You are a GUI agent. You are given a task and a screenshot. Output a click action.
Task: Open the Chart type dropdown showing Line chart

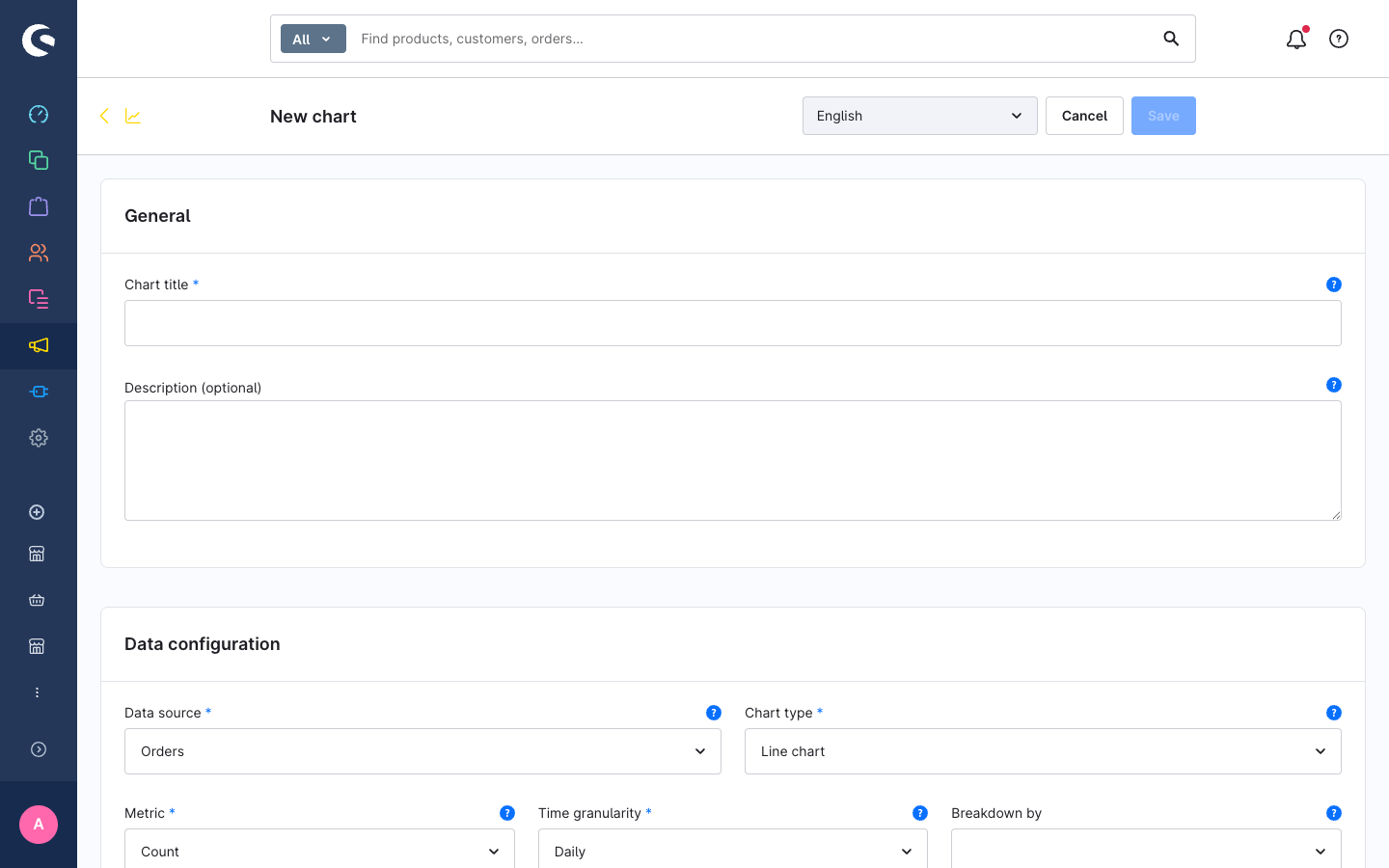click(1043, 751)
